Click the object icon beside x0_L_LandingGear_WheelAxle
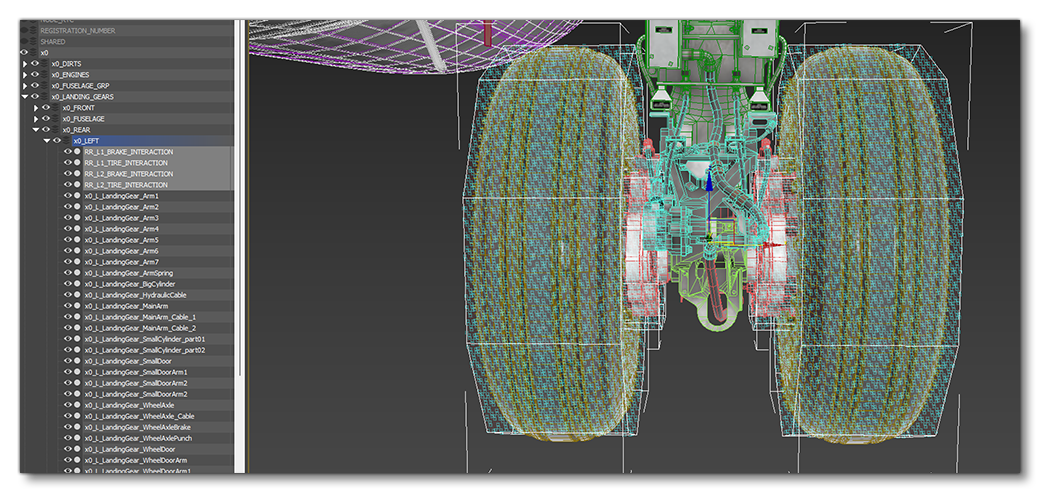This screenshot has height=493, width=1040. [77, 405]
